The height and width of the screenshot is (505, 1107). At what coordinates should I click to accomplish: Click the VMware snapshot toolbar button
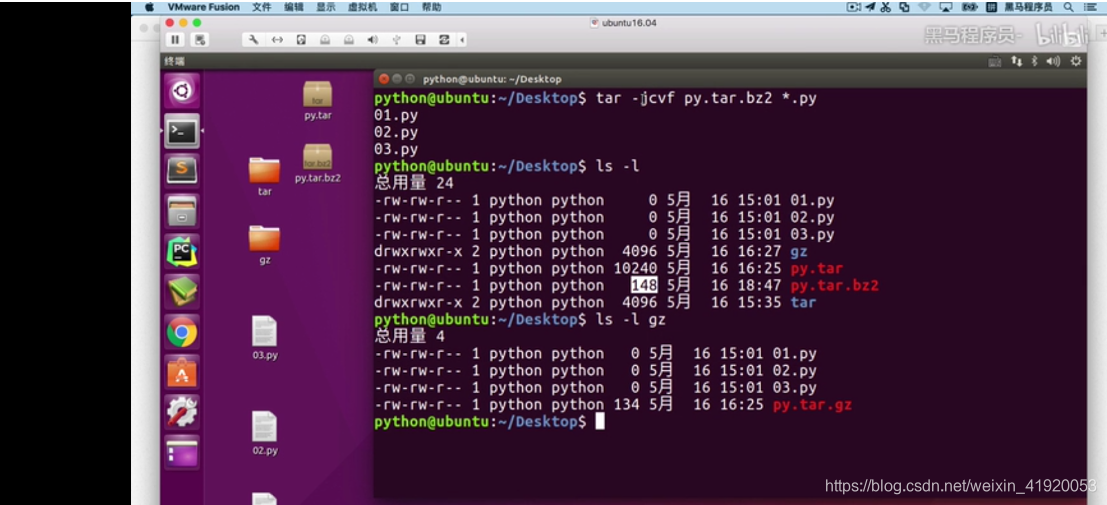click(201, 40)
